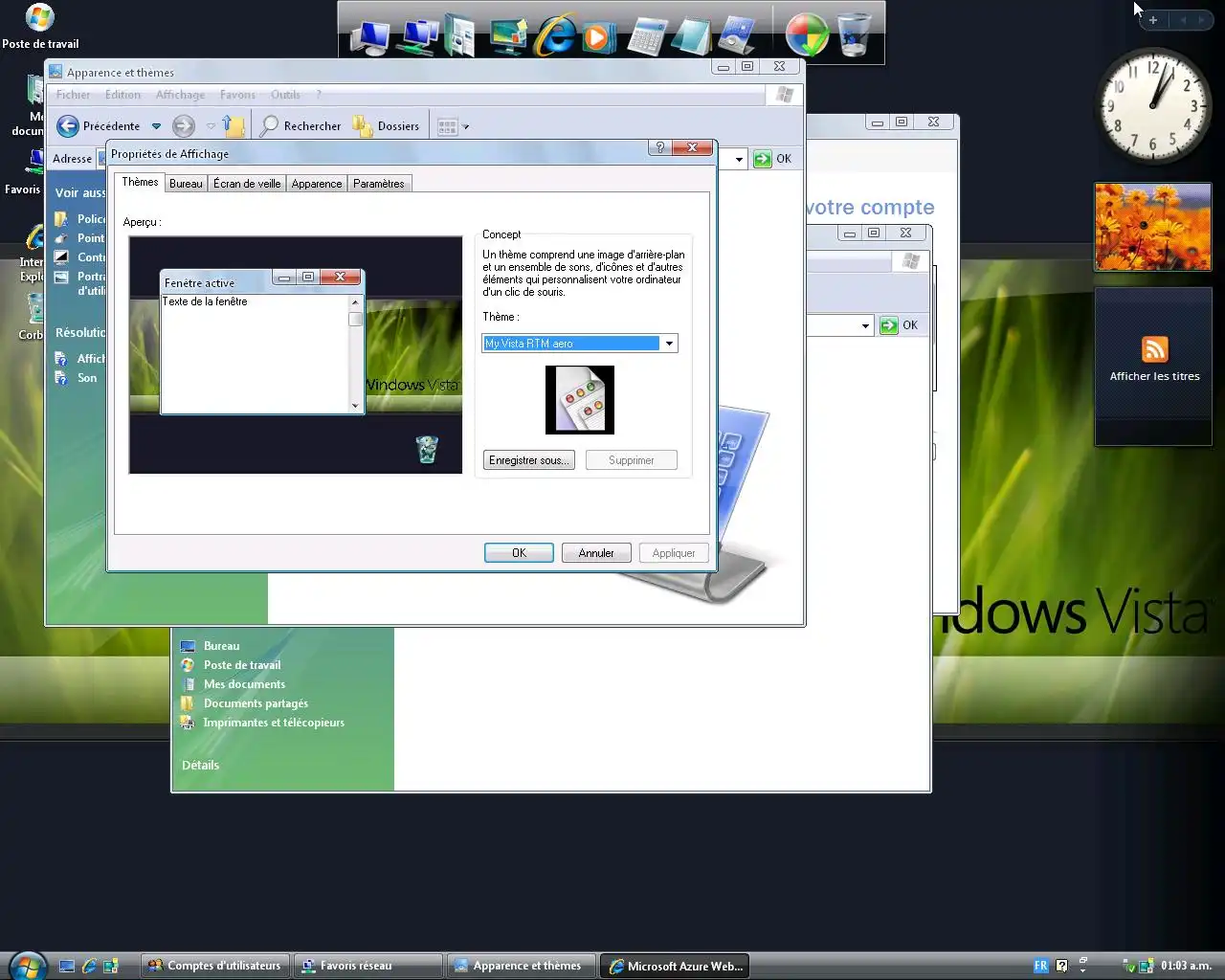Open the network computers icon in the dock
The image size is (1225, 980).
418,35
